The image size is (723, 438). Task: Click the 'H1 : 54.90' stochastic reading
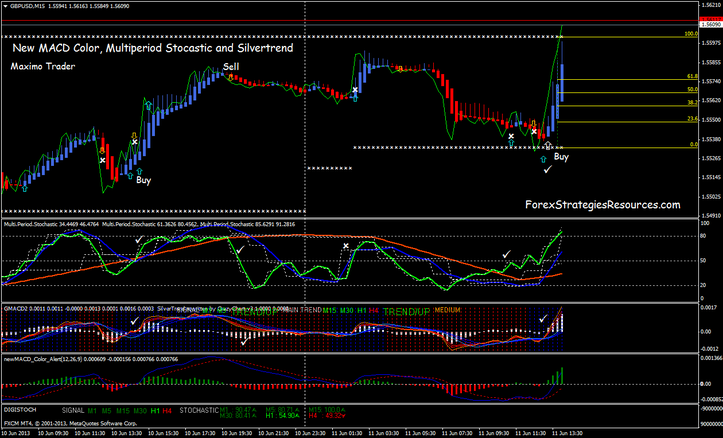282,416
